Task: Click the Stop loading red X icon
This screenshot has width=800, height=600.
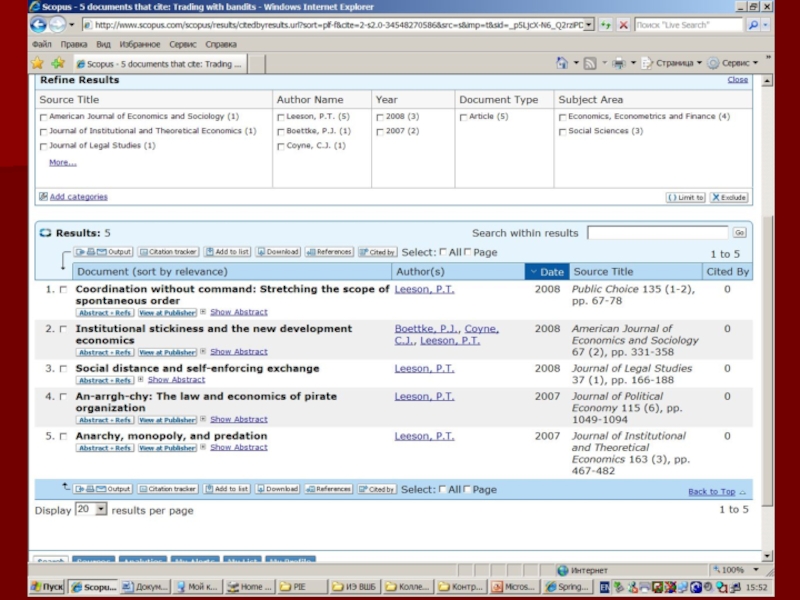Action: click(623, 24)
